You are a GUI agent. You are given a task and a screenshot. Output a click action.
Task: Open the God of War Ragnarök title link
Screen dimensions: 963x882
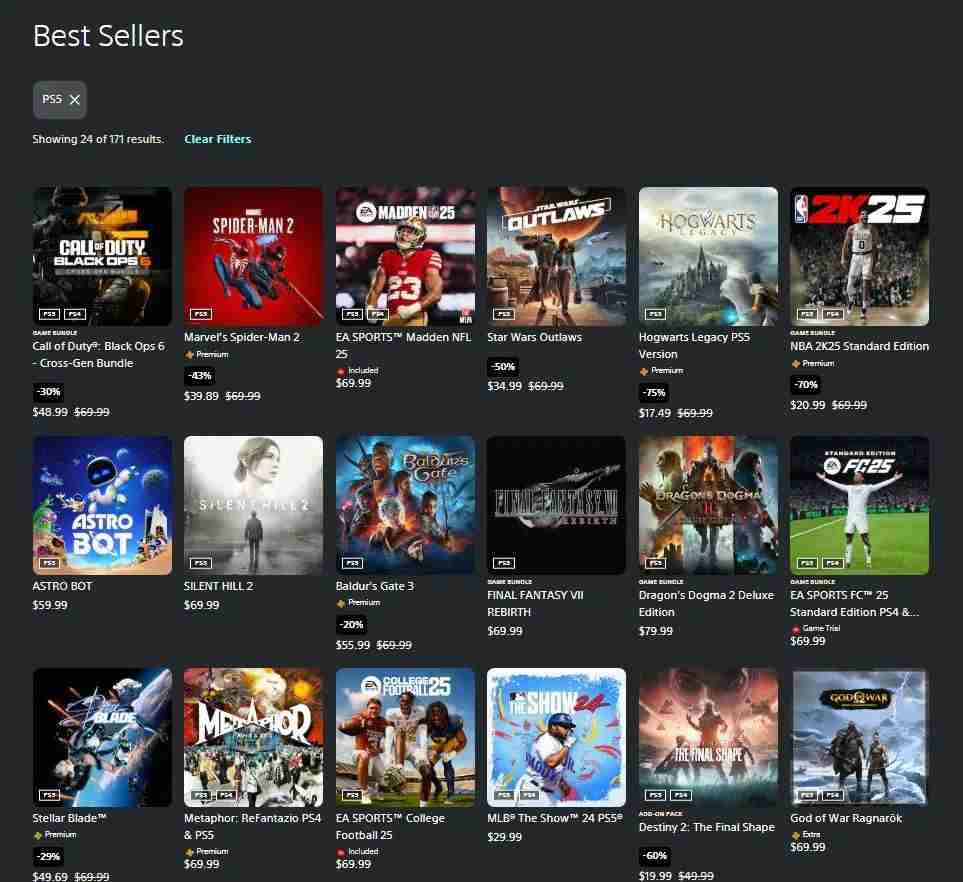click(x=846, y=818)
